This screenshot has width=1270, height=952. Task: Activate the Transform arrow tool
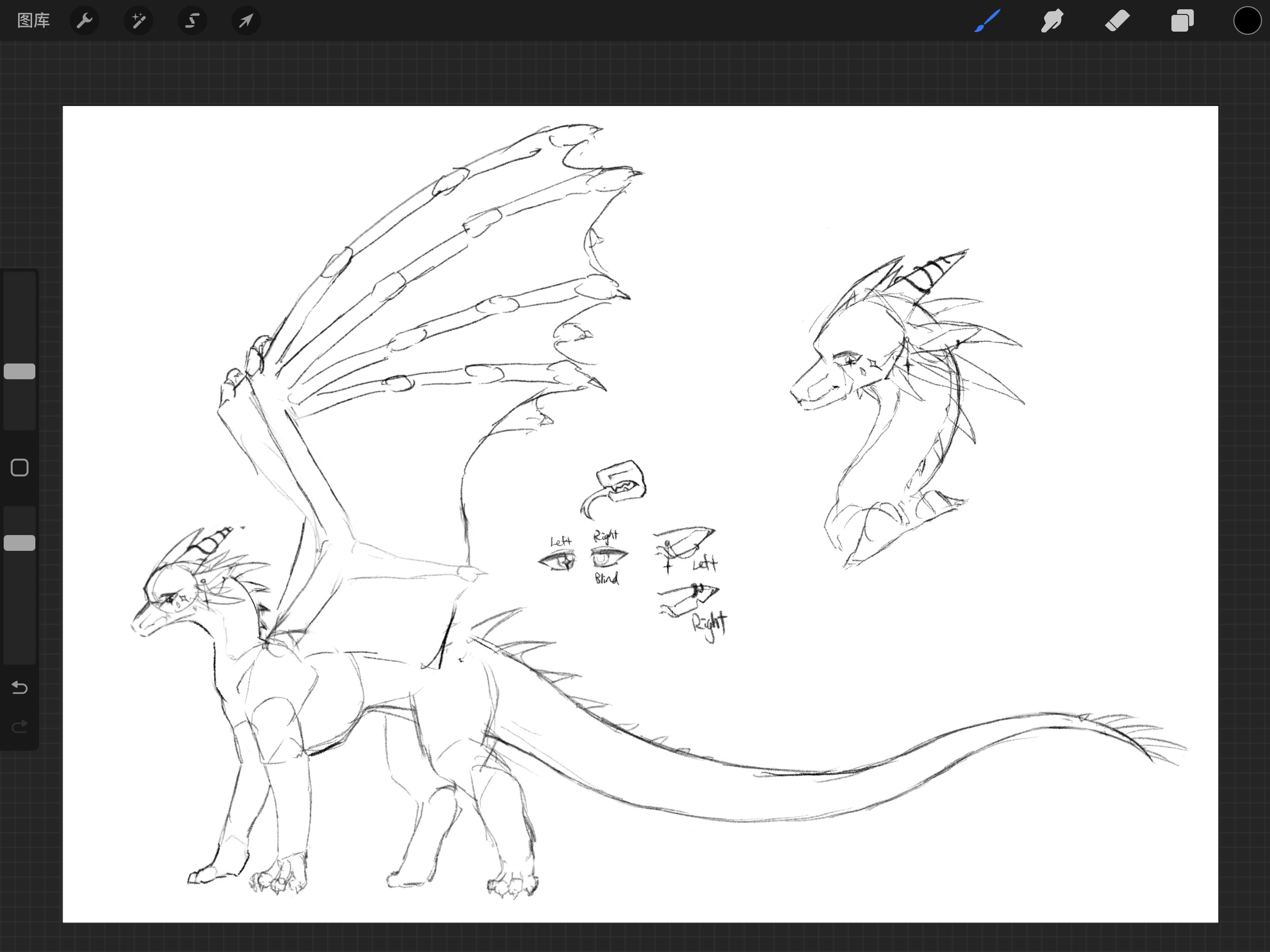[246, 20]
